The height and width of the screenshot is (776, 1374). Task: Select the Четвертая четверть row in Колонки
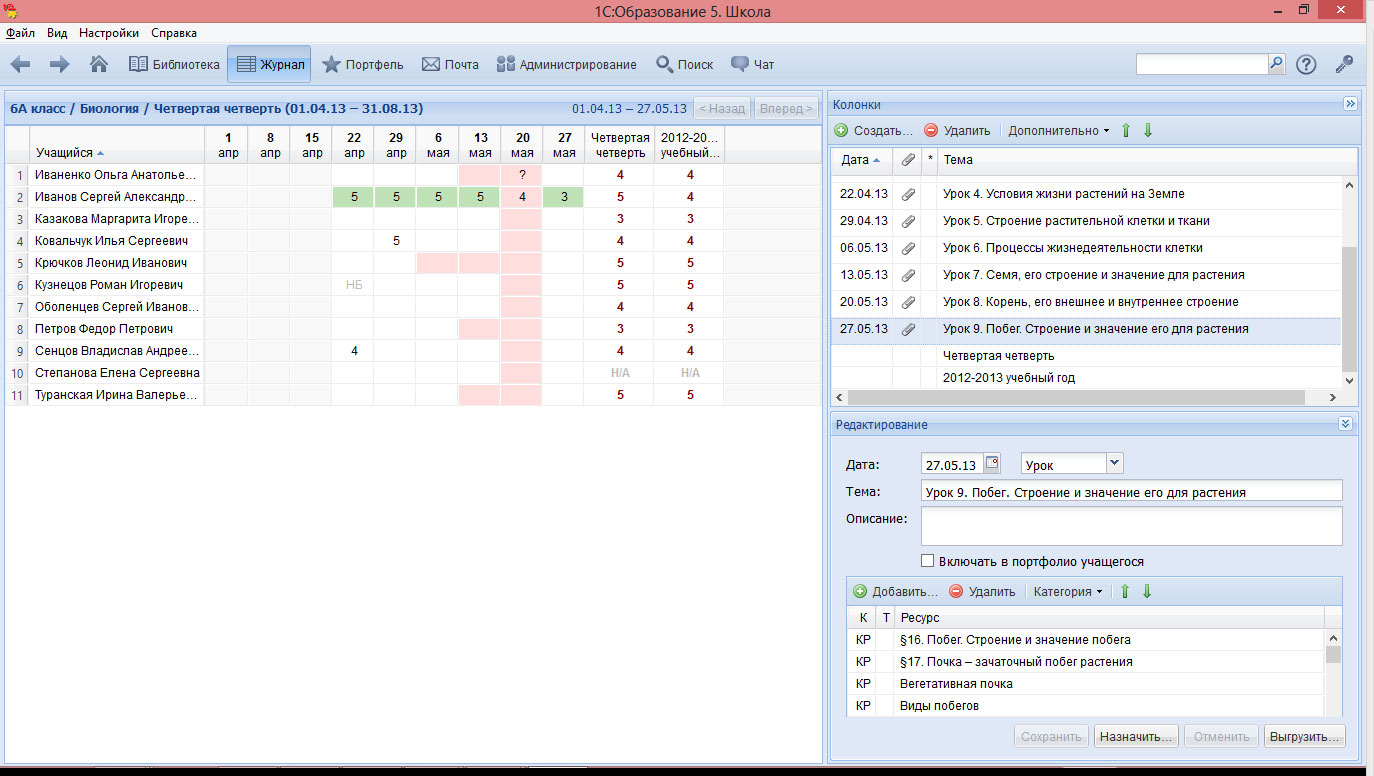(x=1086, y=355)
